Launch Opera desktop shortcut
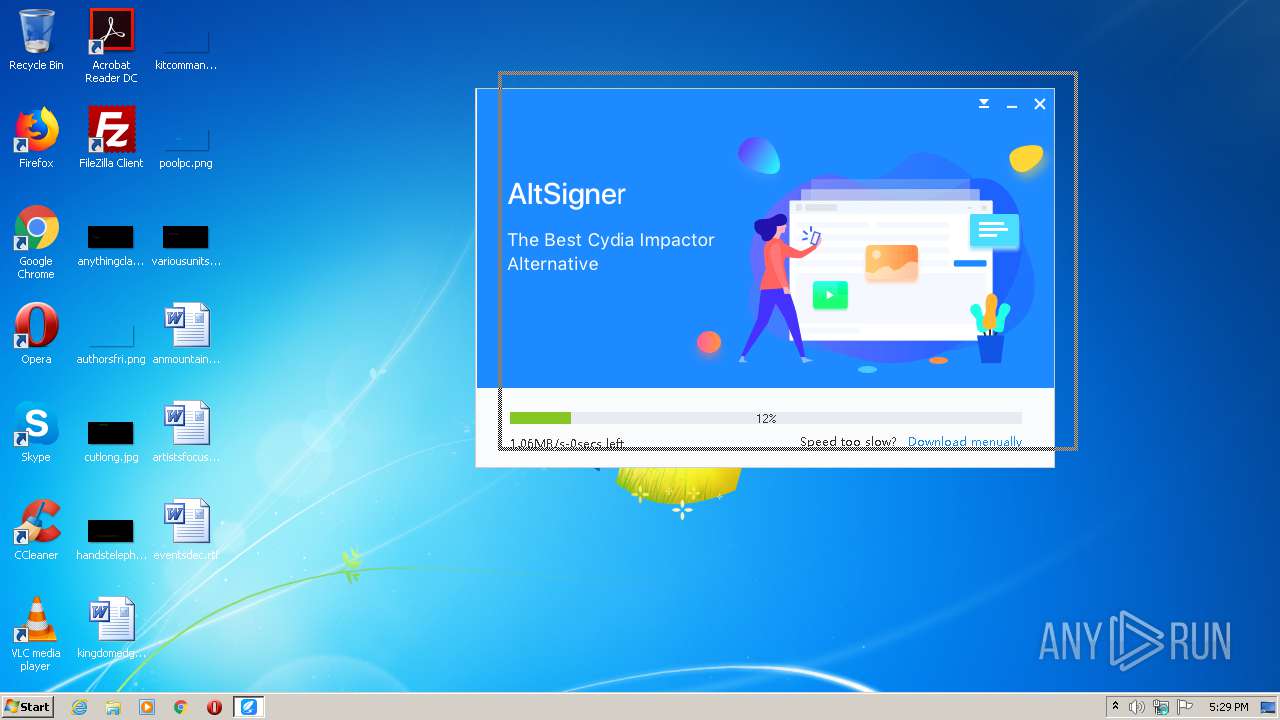1280x720 pixels. pyautogui.click(x=36, y=334)
